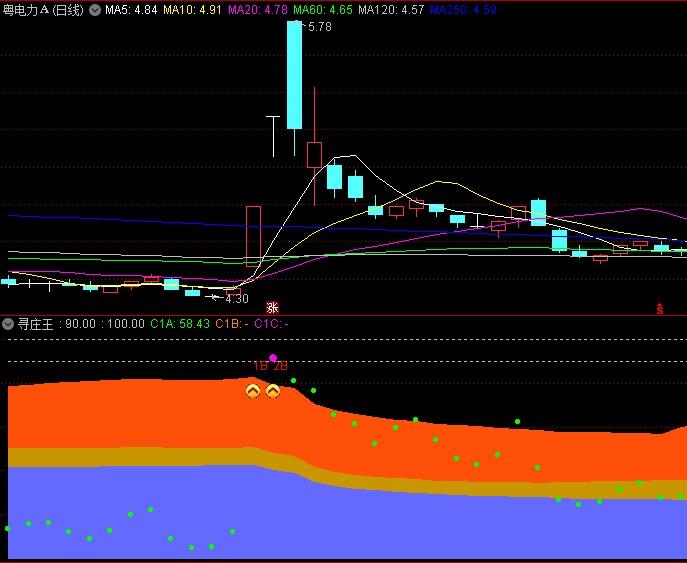This screenshot has height=563, width=687.
Task: Select the MA10 yellow moving average label
Action: 192,10
